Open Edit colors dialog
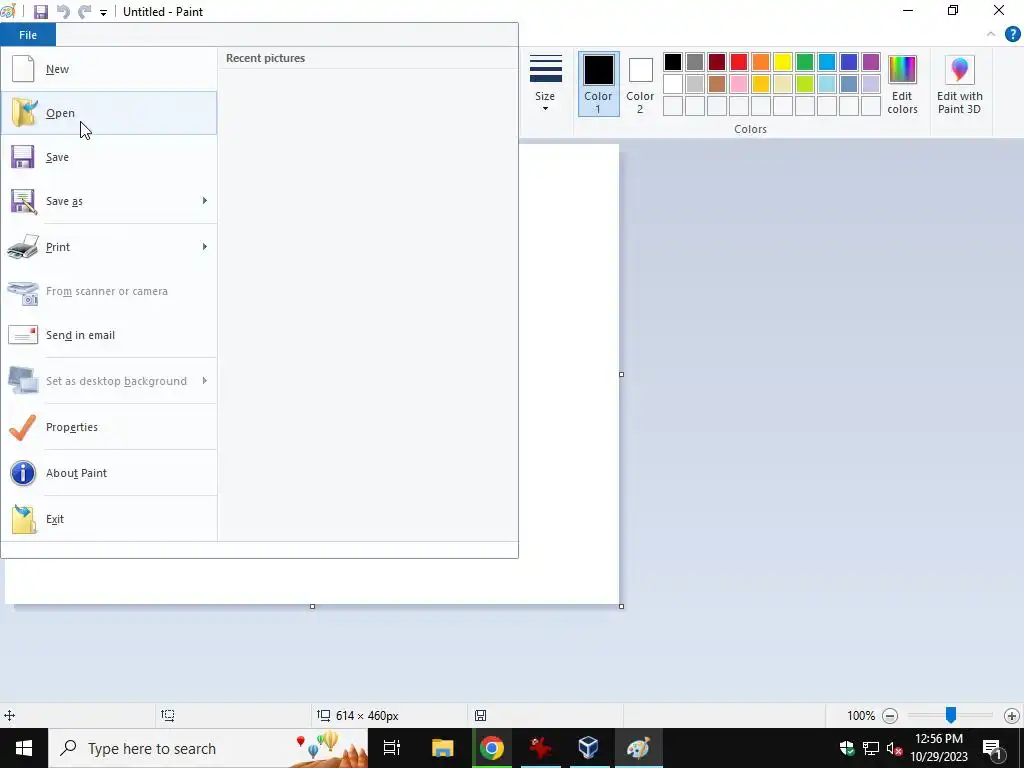Viewport: 1024px width, 768px height. pos(903,84)
